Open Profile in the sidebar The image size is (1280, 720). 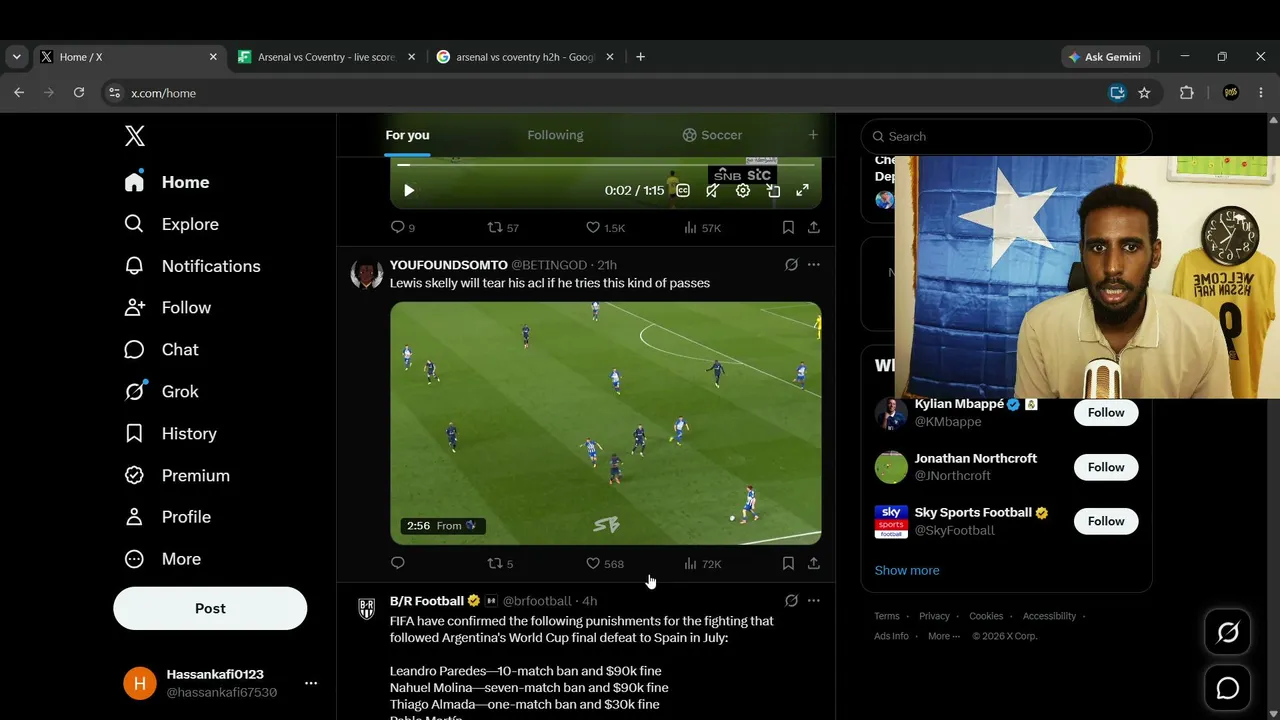tap(167, 517)
